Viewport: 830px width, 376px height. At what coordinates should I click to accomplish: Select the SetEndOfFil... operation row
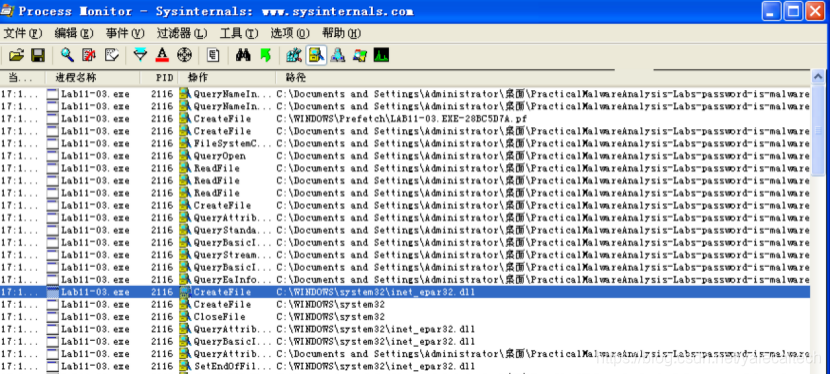(405, 366)
